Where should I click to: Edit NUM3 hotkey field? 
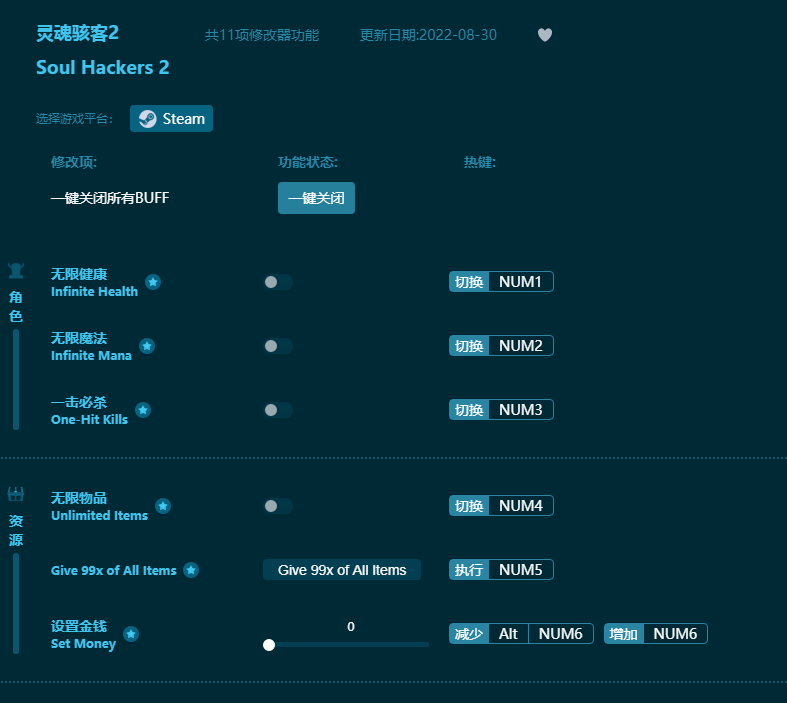coord(521,409)
